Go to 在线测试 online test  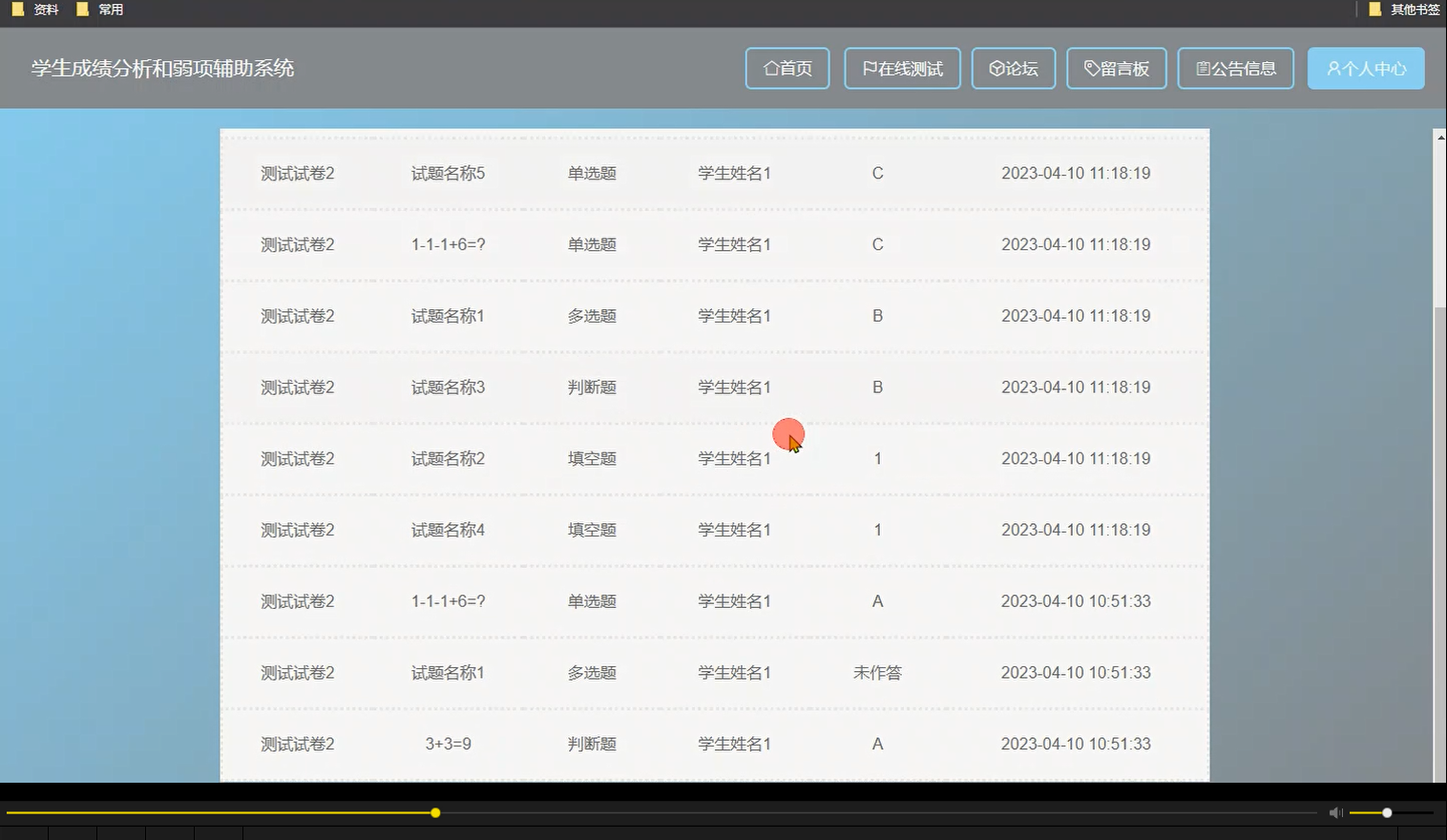[x=902, y=69]
